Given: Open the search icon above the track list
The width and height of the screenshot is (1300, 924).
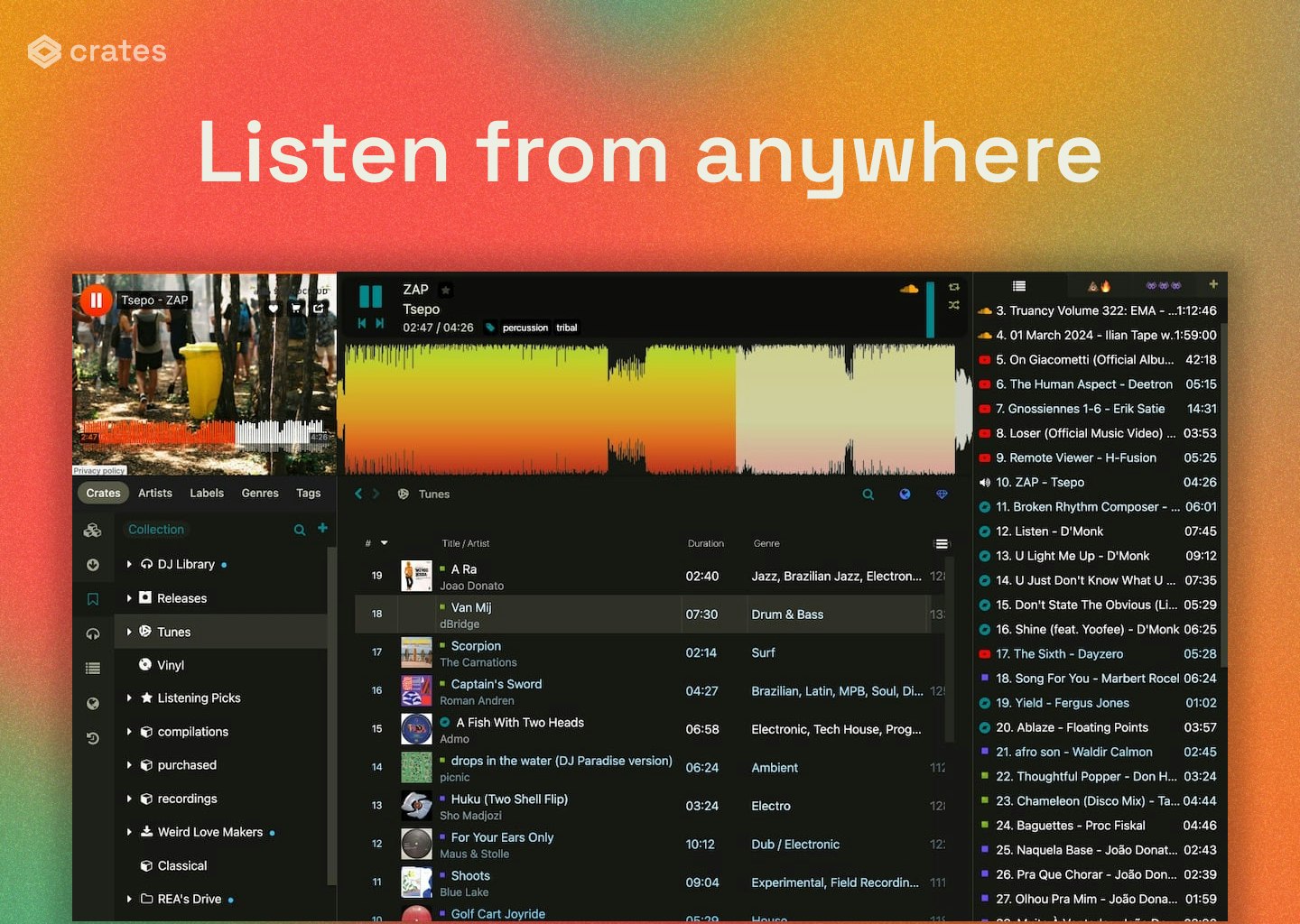Looking at the screenshot, I should tap(868, 494).
